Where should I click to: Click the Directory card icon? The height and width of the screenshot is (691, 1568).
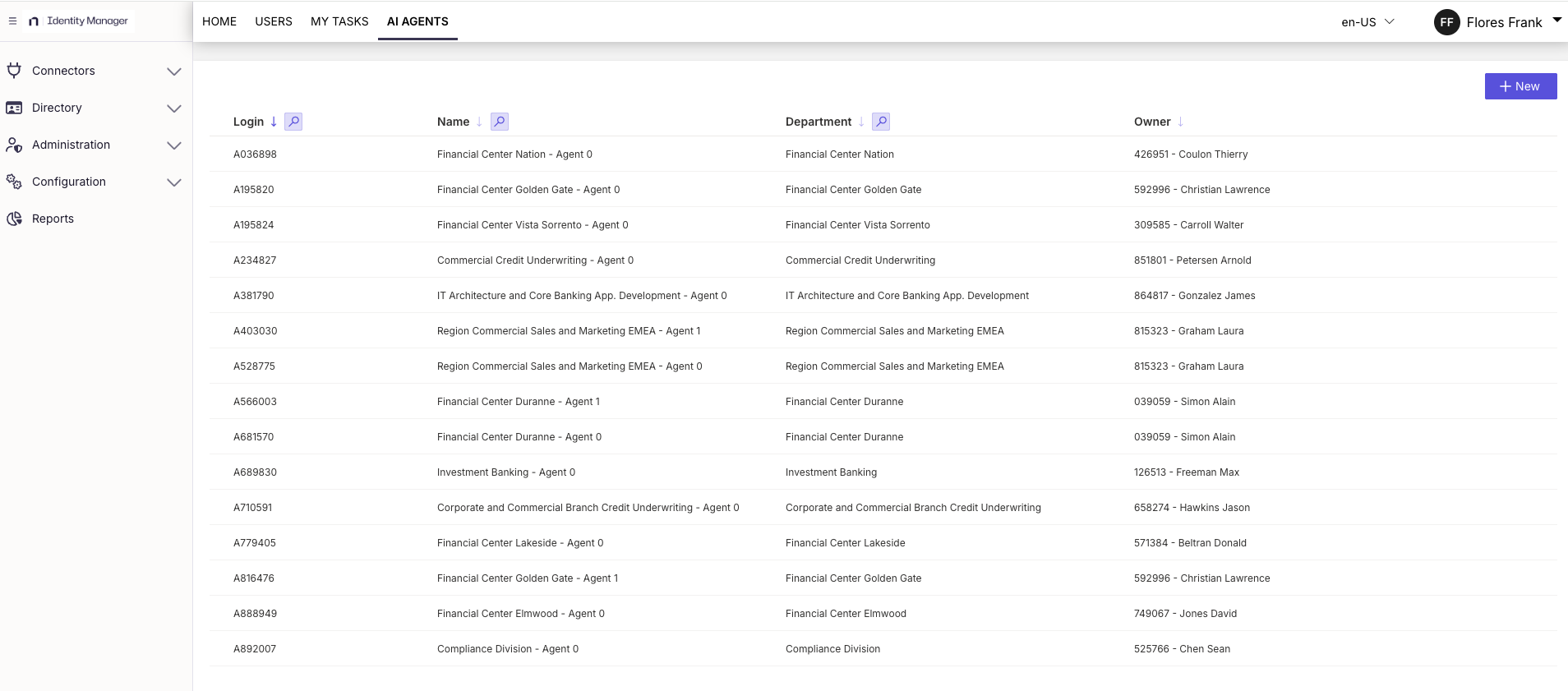(14, 108)
